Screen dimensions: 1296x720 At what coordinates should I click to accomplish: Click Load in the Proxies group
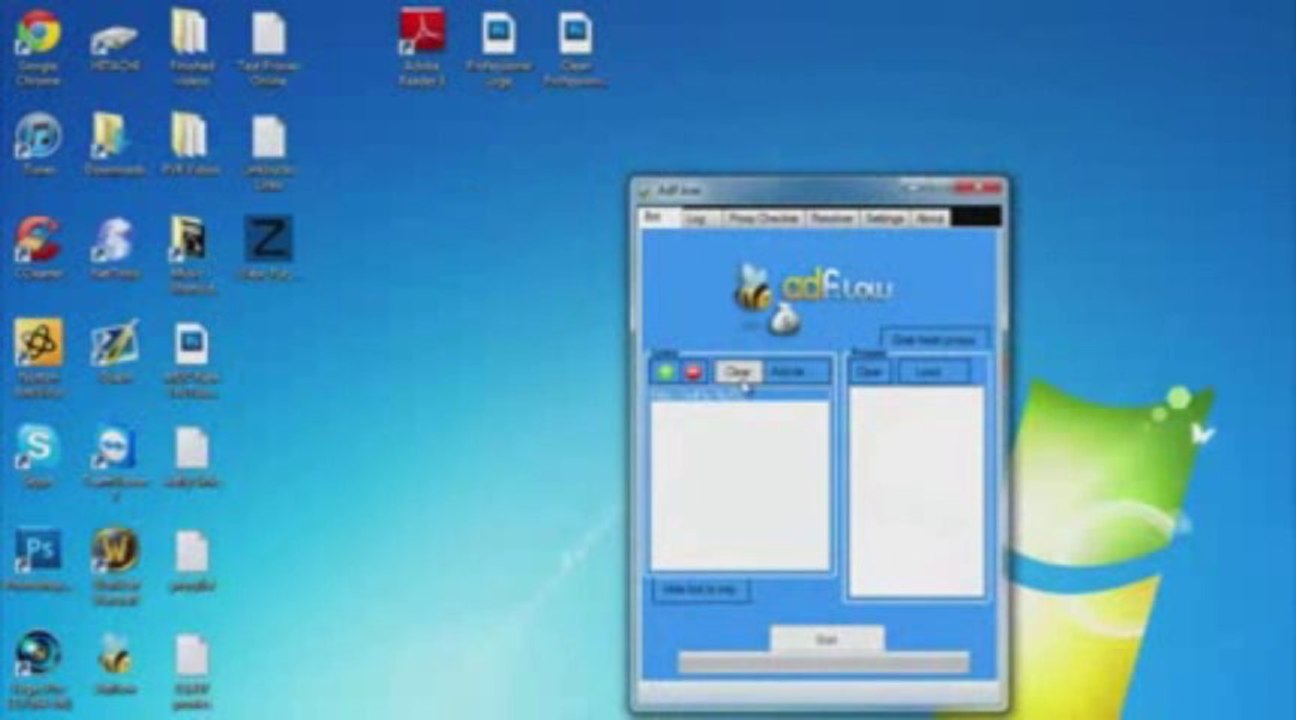[934, 372]
